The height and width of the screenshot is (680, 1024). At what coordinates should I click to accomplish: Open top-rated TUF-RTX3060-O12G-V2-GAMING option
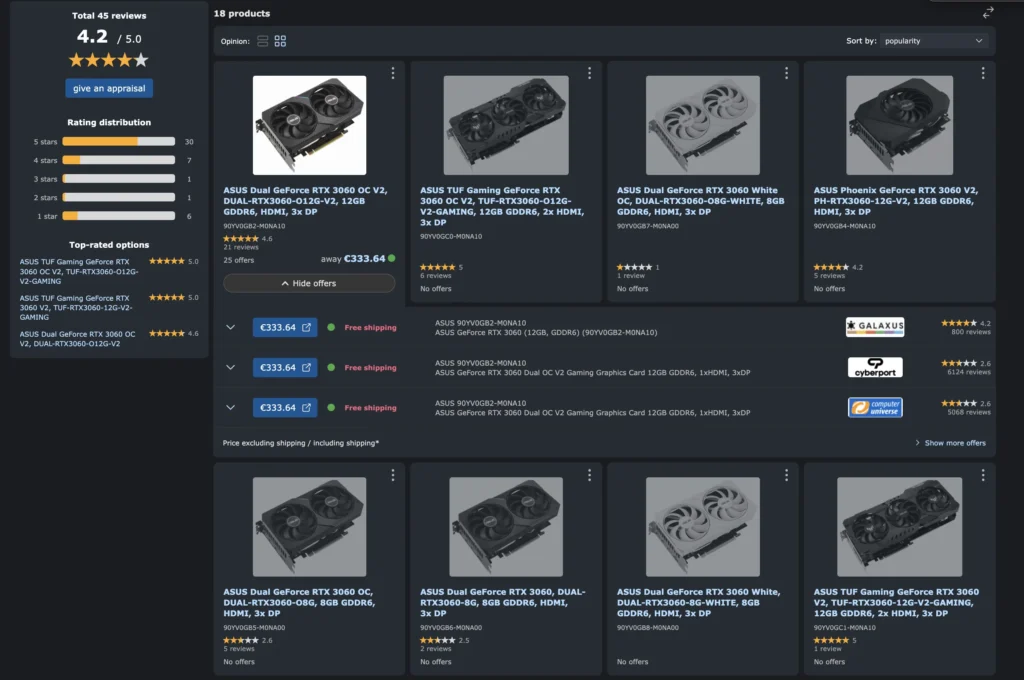point(79,271)
